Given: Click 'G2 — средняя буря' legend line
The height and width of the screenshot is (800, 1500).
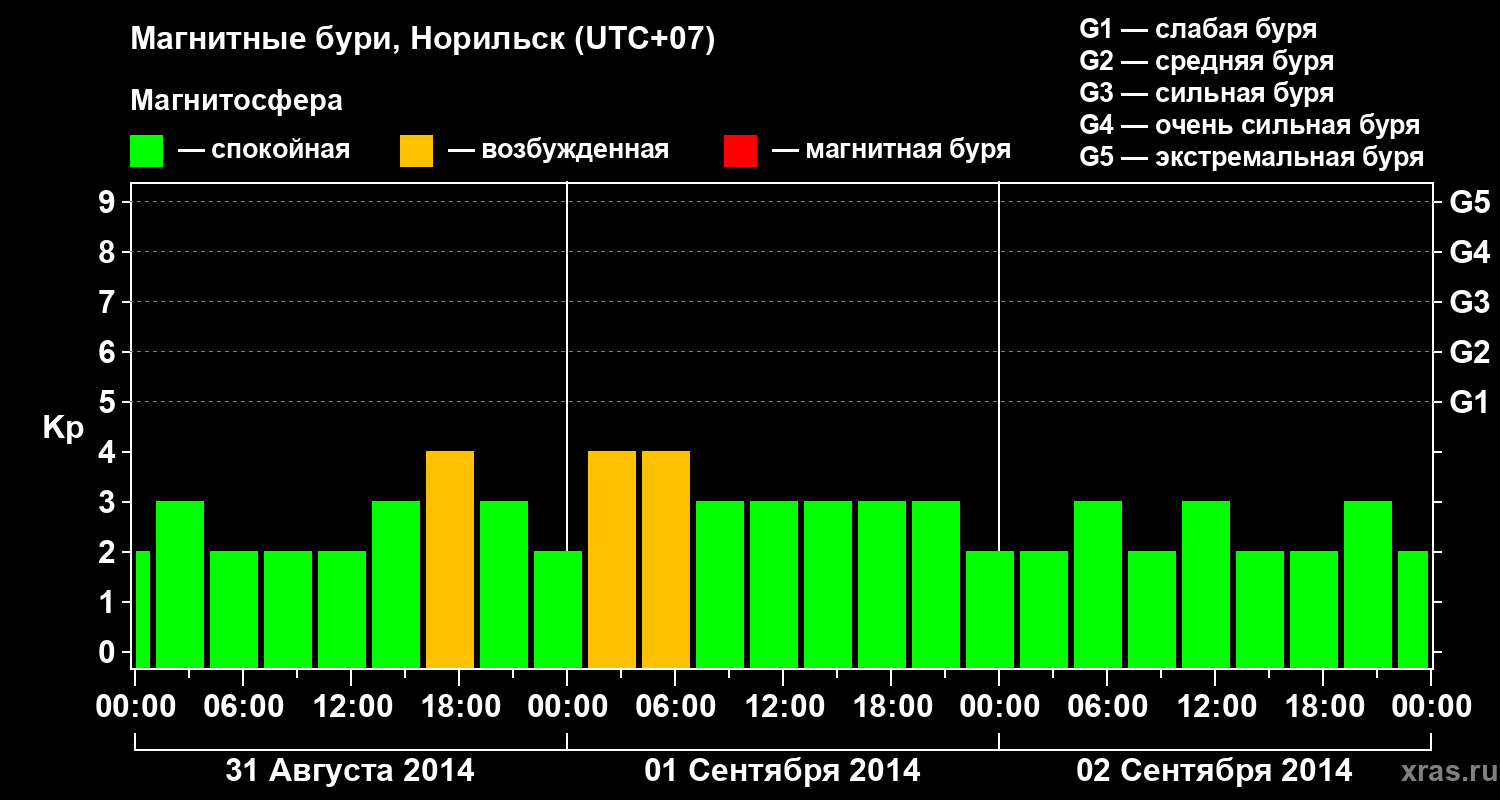Looking at the screenshot, I should pyautogui.click(x=1207, y=61).
